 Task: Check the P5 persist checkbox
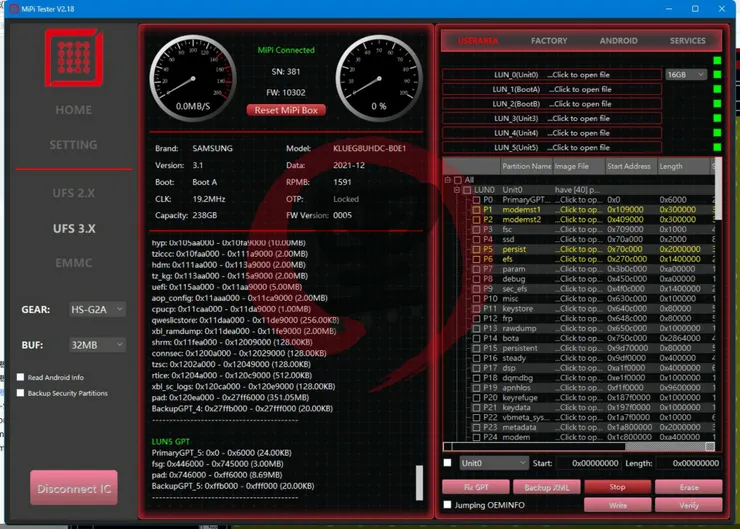coord(476,249)
